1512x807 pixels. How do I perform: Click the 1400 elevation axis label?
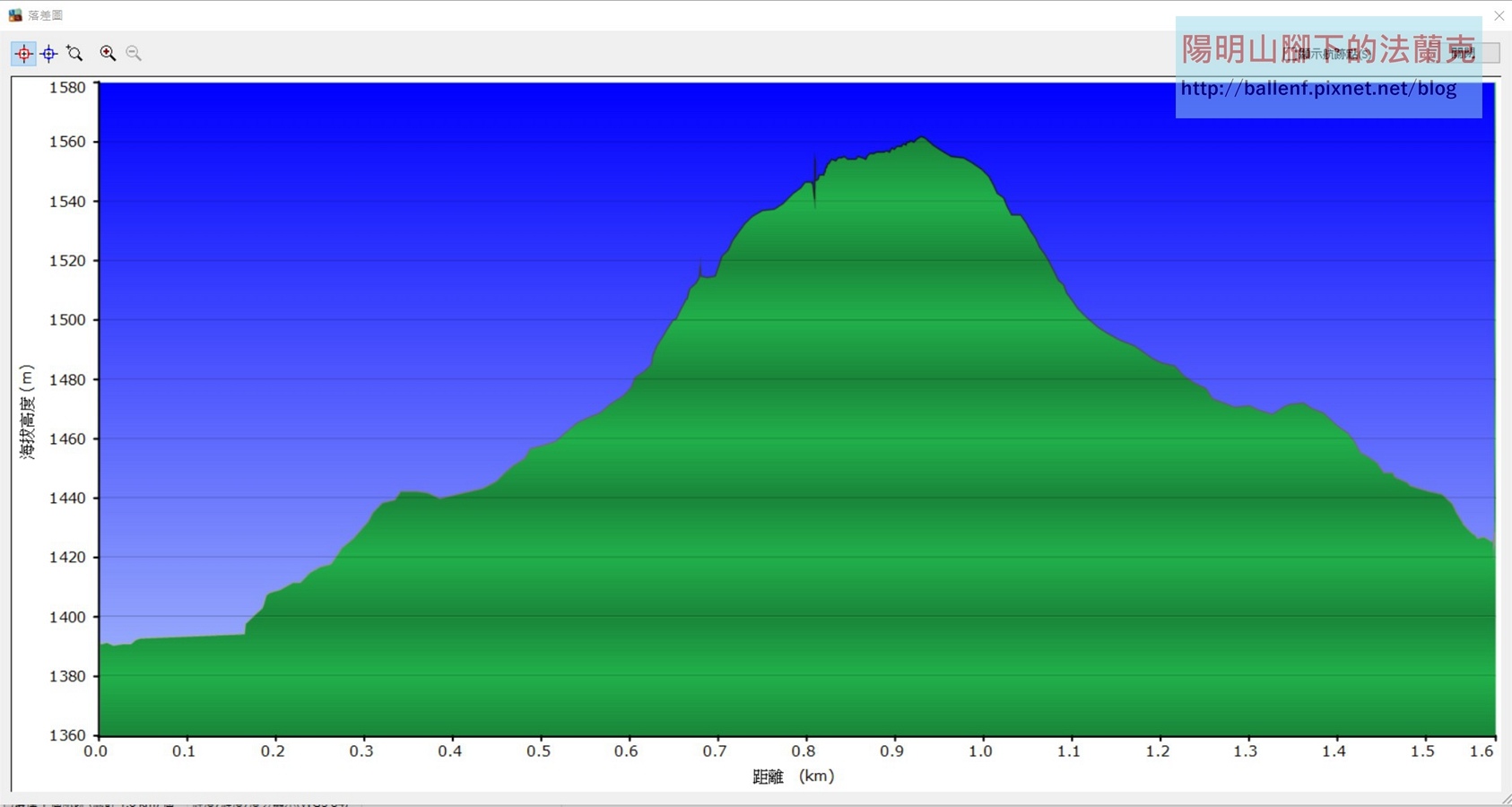pyautogui.click(x=67, y=617)
